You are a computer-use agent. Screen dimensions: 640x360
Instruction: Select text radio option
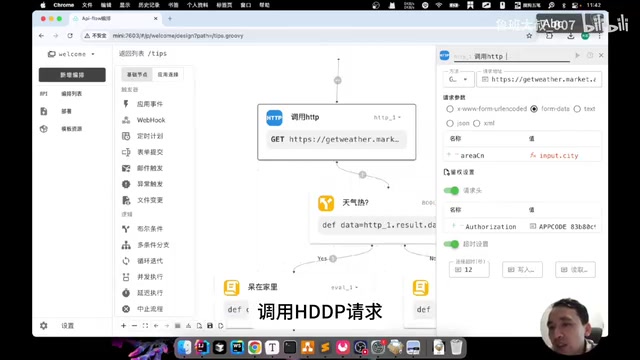click(577, 109)
